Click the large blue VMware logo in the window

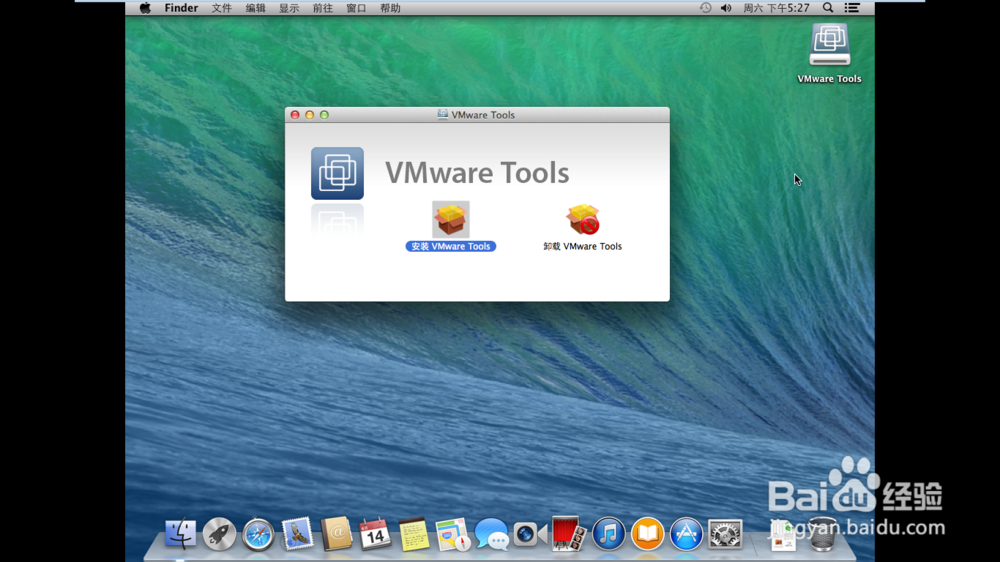pos(337,174)
